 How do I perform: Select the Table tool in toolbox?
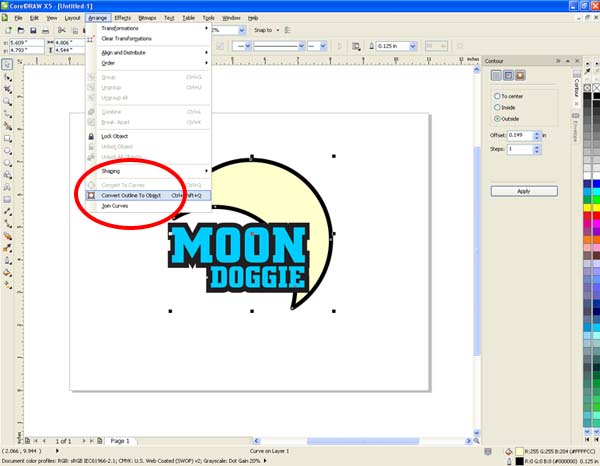[7, 200]
